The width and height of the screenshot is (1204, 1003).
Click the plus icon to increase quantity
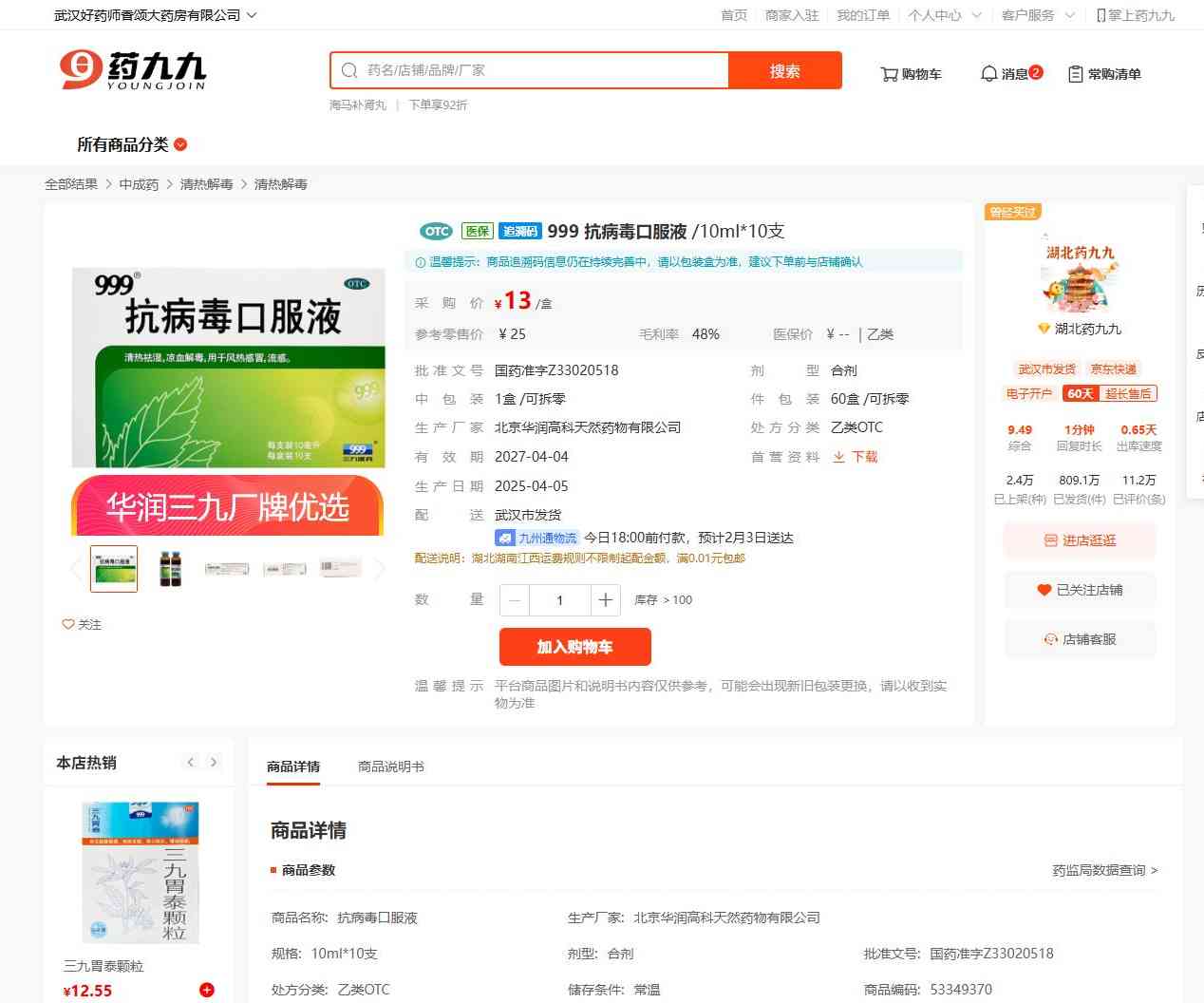coord(605,600)
